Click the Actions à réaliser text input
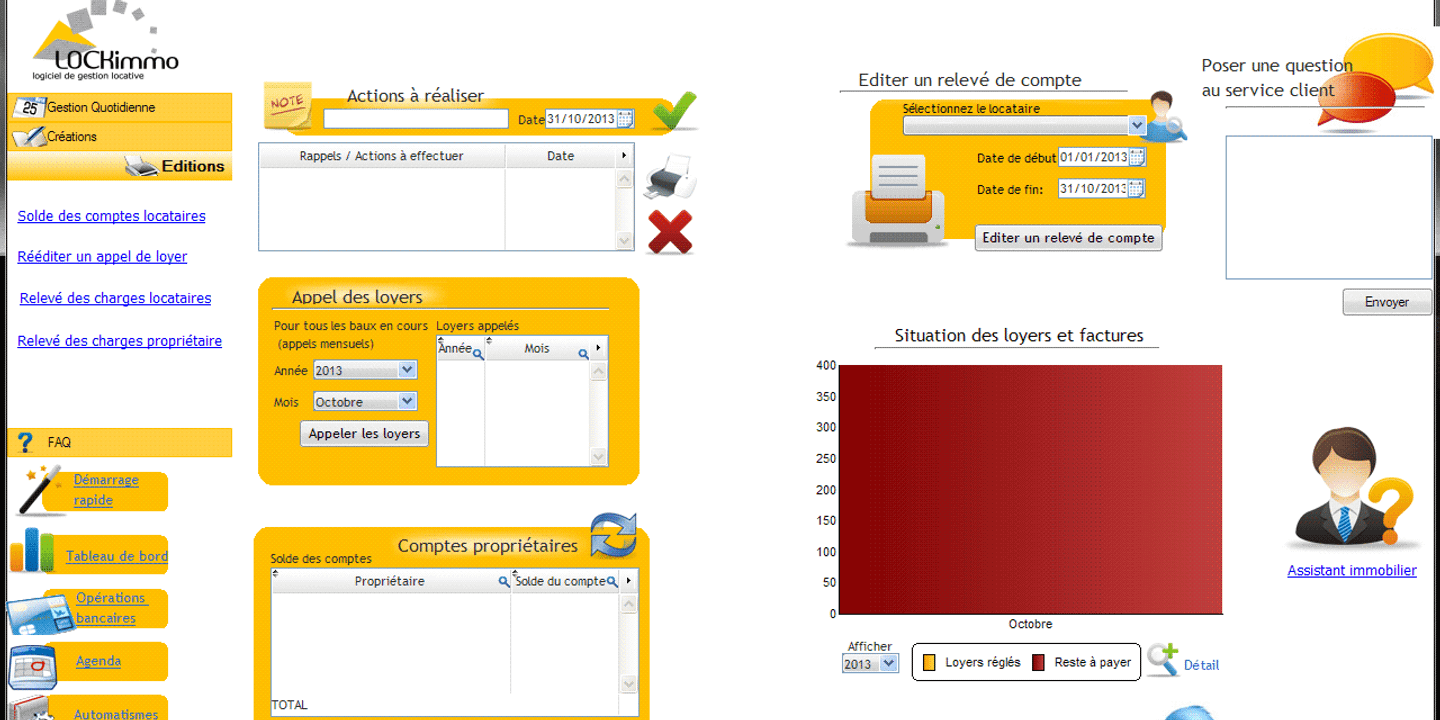 tap(416, 119)
